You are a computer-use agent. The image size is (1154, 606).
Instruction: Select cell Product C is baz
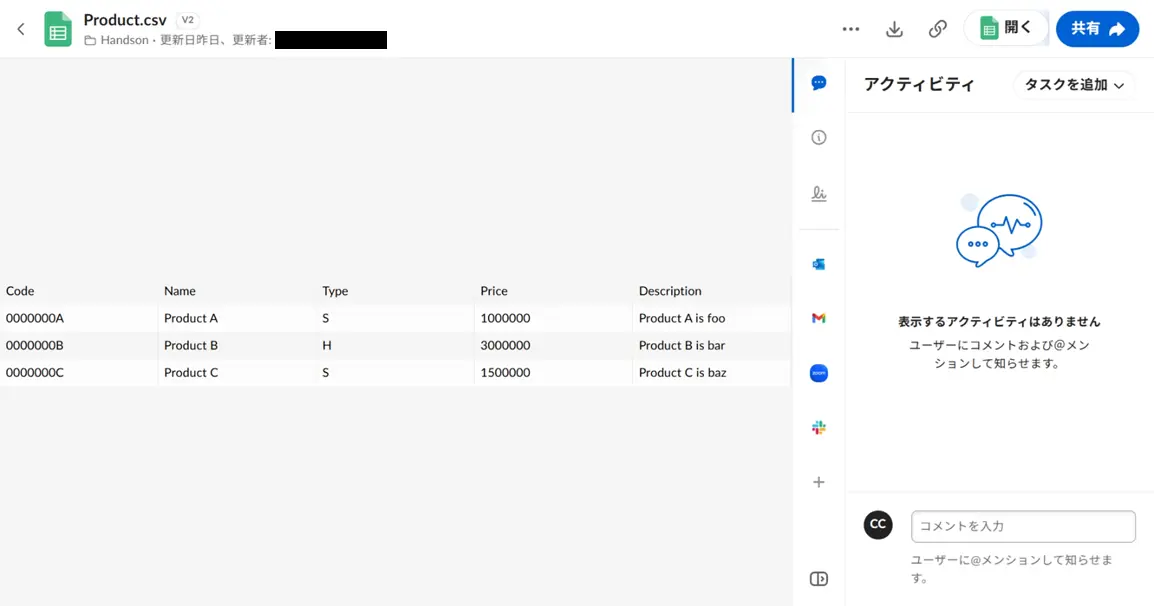[x=712, y=373]
